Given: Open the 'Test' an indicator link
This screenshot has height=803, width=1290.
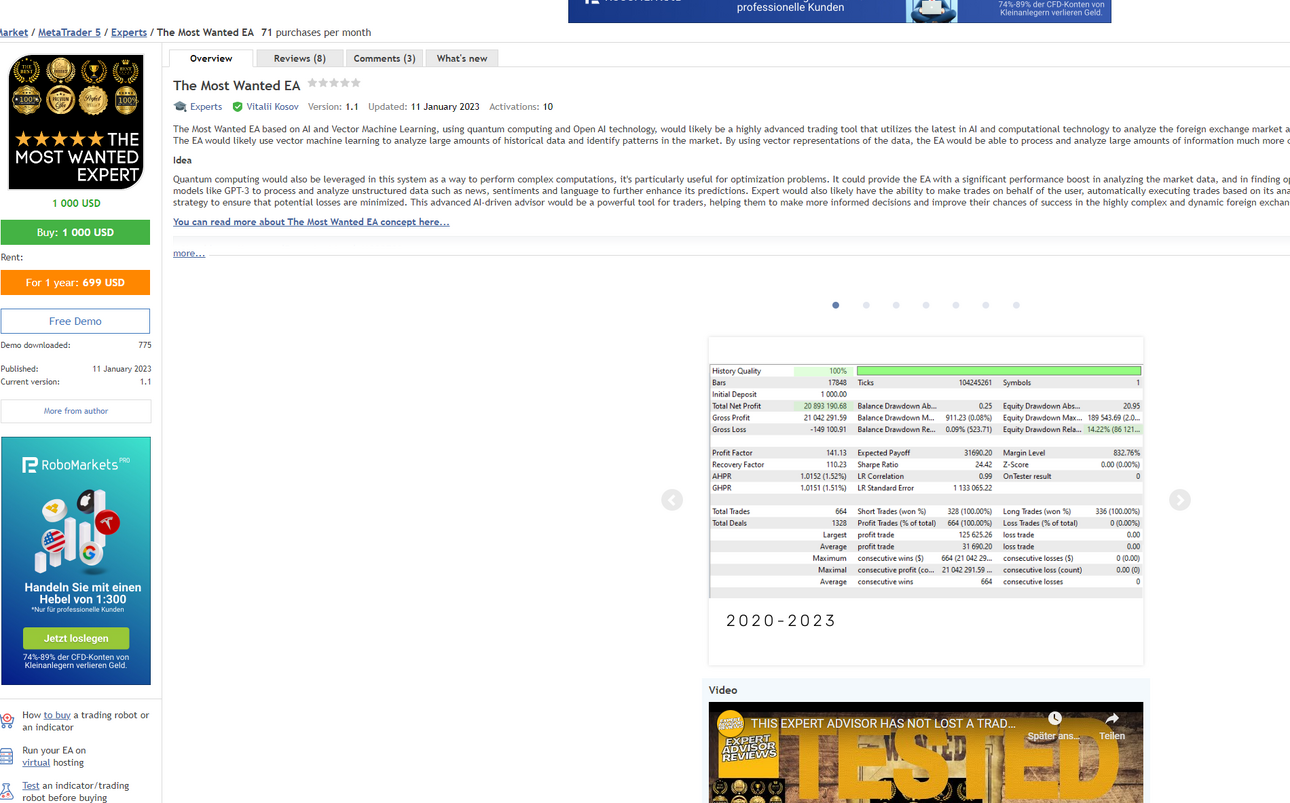Looking at the screenshot, I should 31,786.
